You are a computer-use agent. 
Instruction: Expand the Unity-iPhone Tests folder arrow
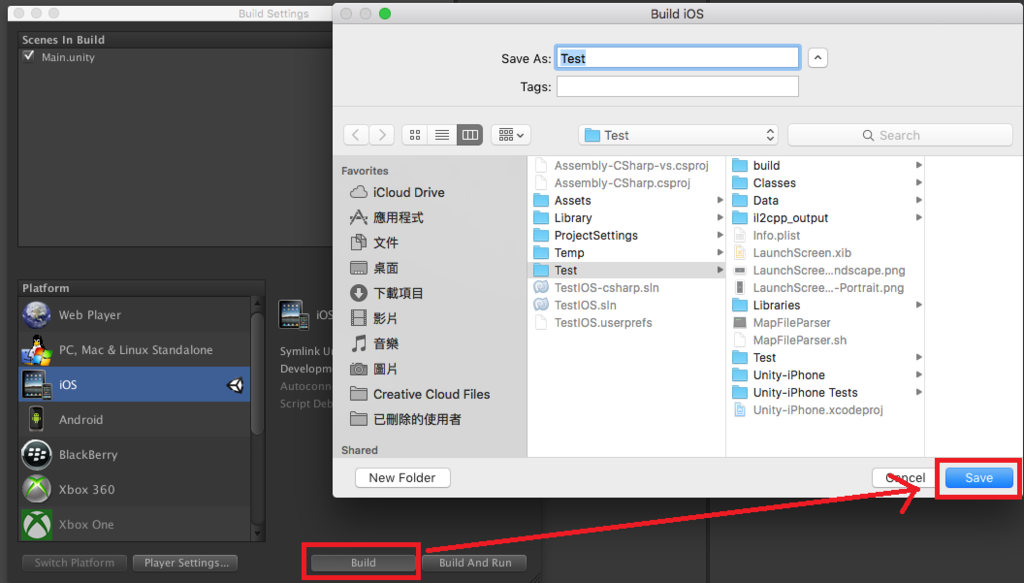click(918, 392)
